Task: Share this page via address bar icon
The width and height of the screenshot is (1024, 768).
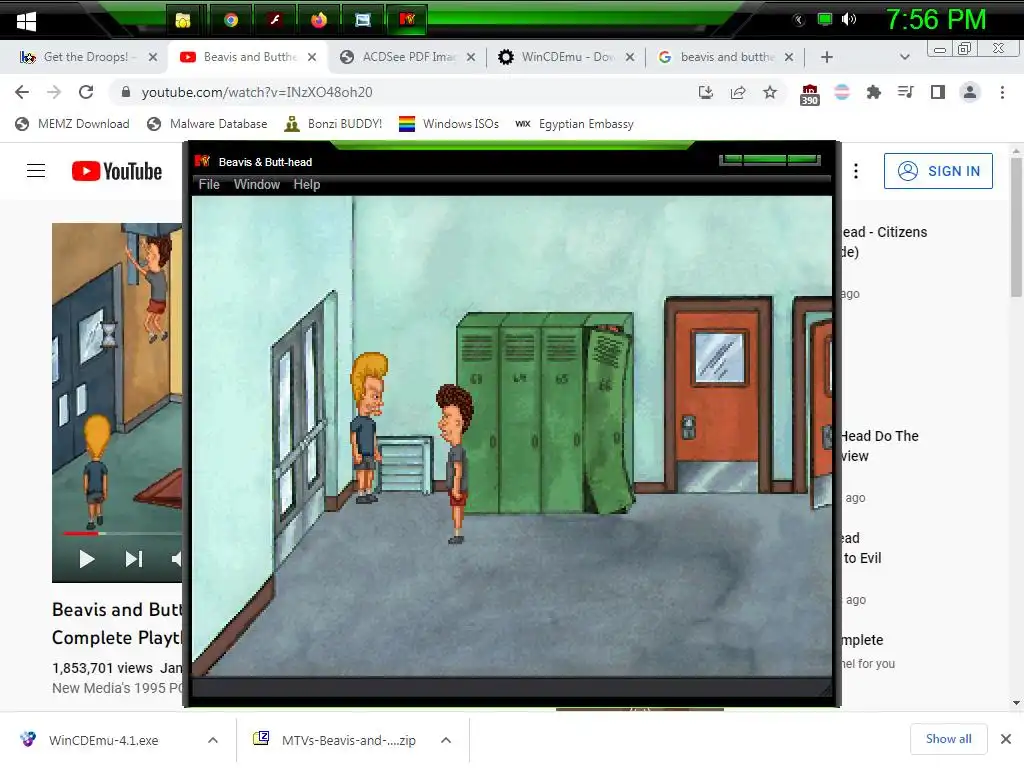Action: (x=738, y=92)
